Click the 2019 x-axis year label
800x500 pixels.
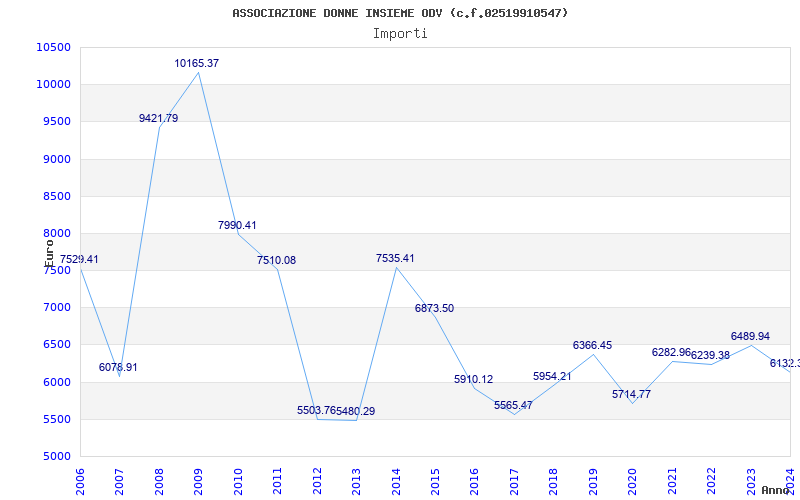point(593,481)
